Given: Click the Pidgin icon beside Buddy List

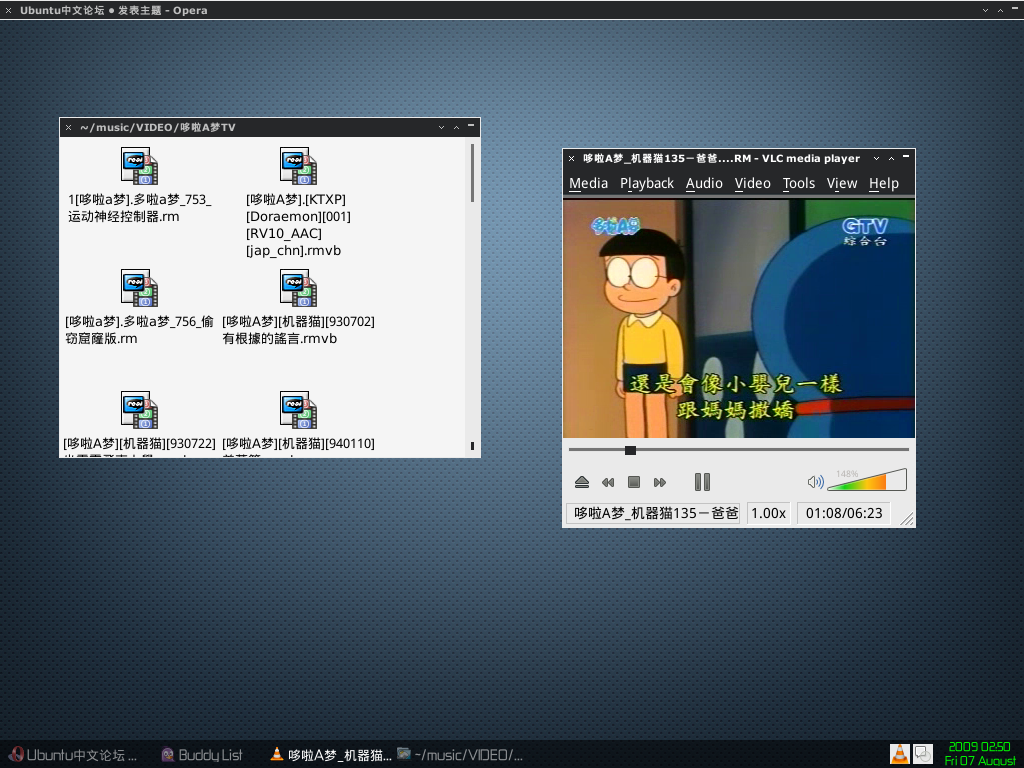Looking at the screenshot, I should click(x=168, y=755).
